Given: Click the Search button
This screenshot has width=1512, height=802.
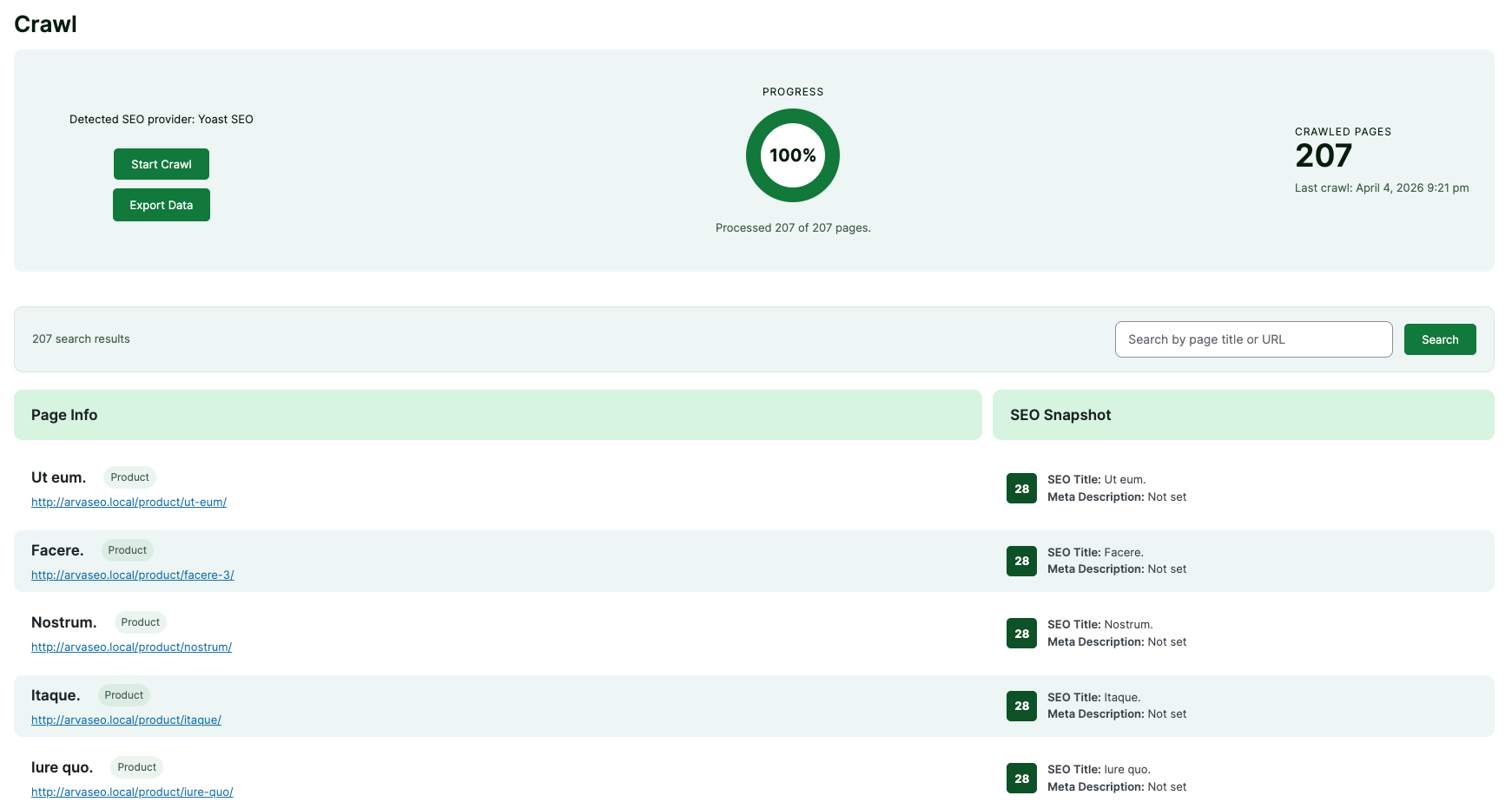Looking at the screenshot, I should pos(1440,339).
